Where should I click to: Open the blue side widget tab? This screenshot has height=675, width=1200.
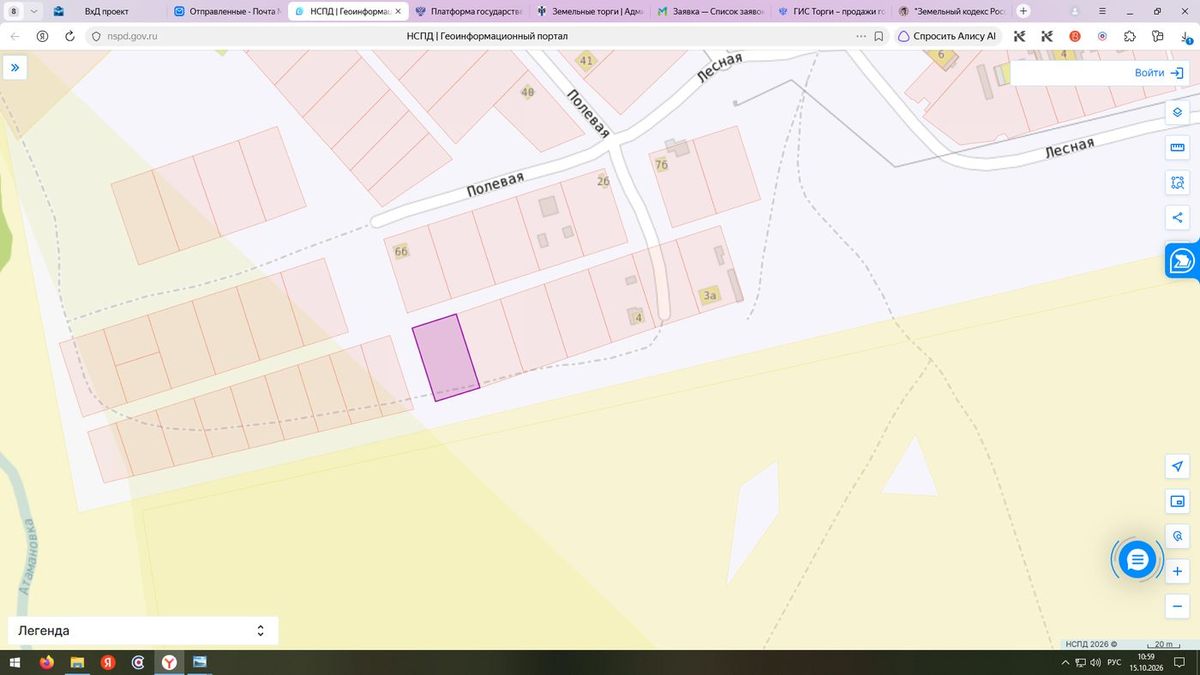point(1182,260)
